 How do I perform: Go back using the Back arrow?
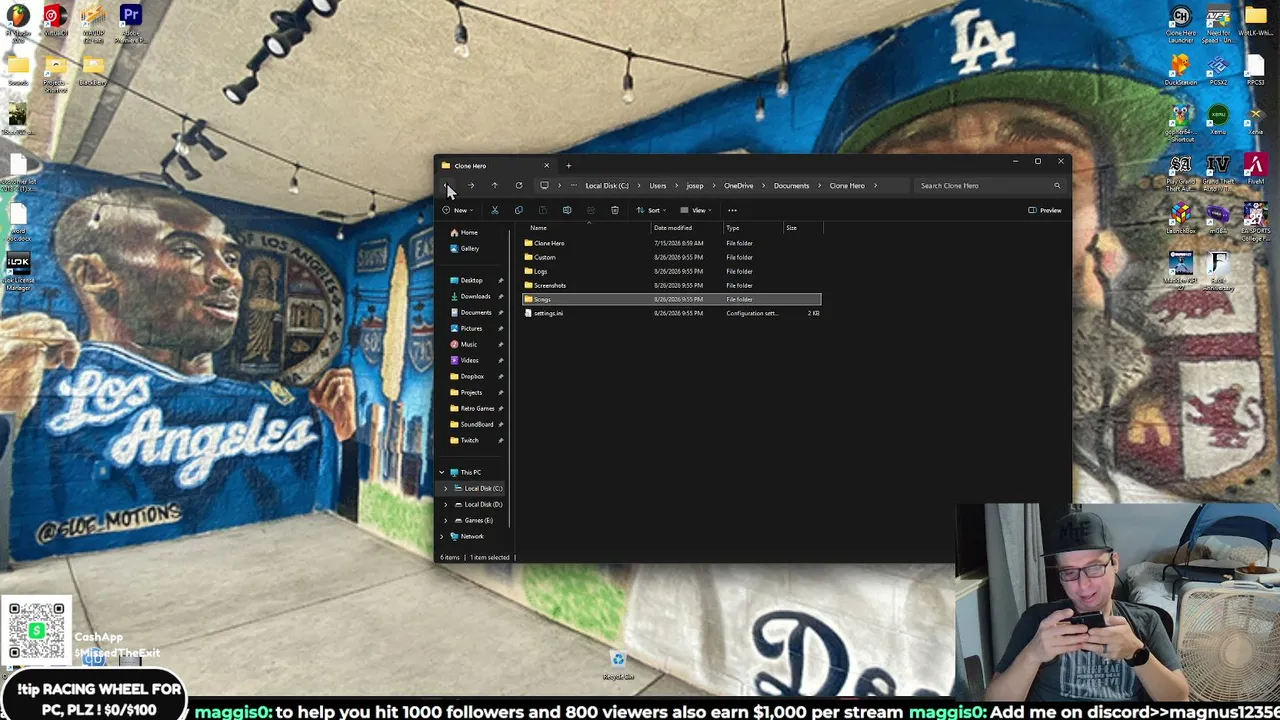(x=447, y=185)
